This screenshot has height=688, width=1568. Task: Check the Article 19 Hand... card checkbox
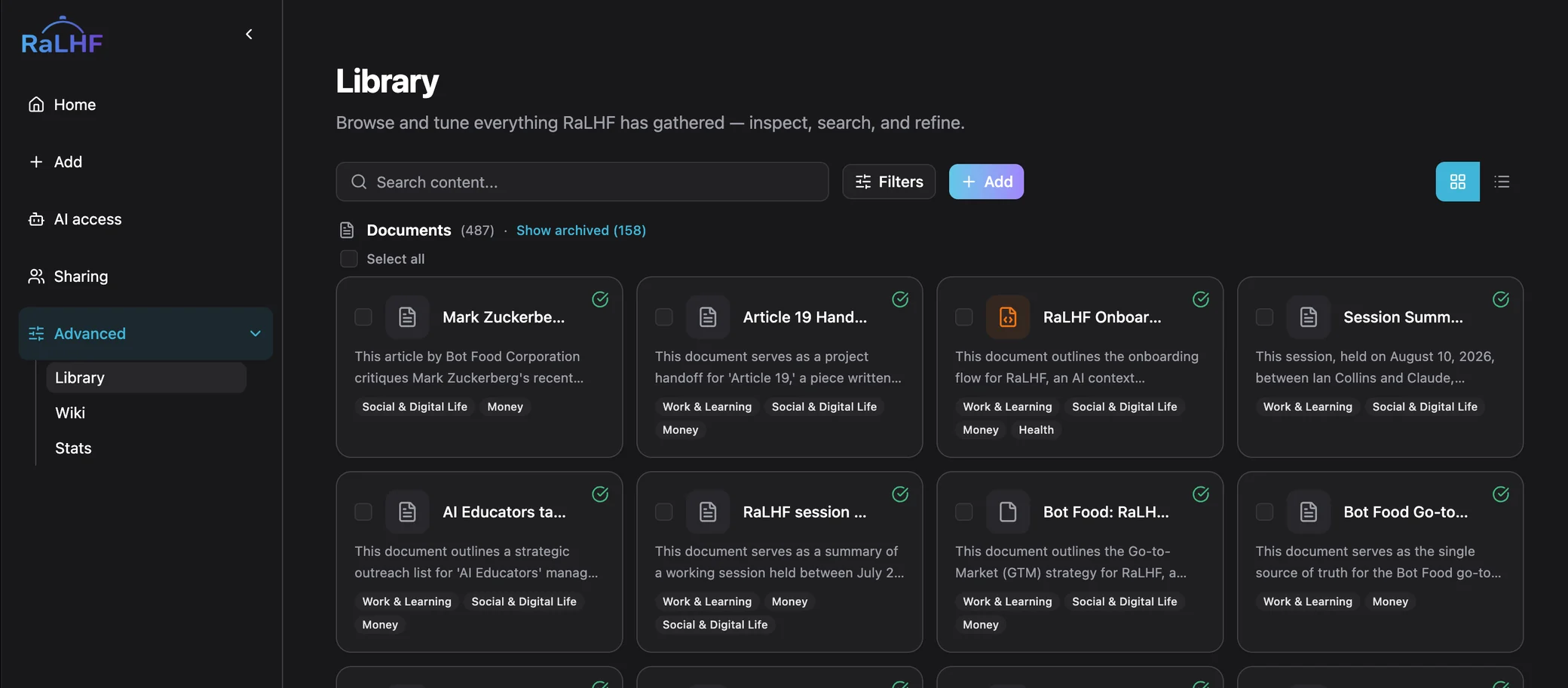pyautogui.click(x=664, y=317)
